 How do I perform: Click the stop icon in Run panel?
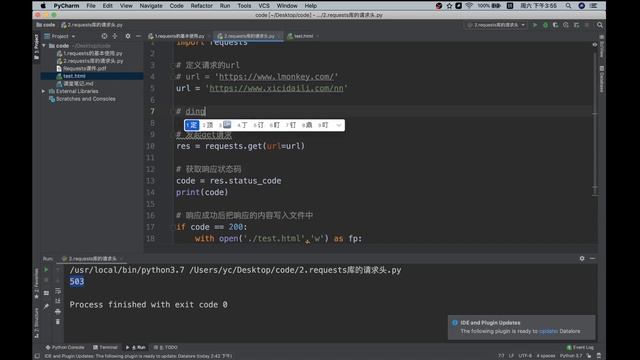(x=46, y=280)
